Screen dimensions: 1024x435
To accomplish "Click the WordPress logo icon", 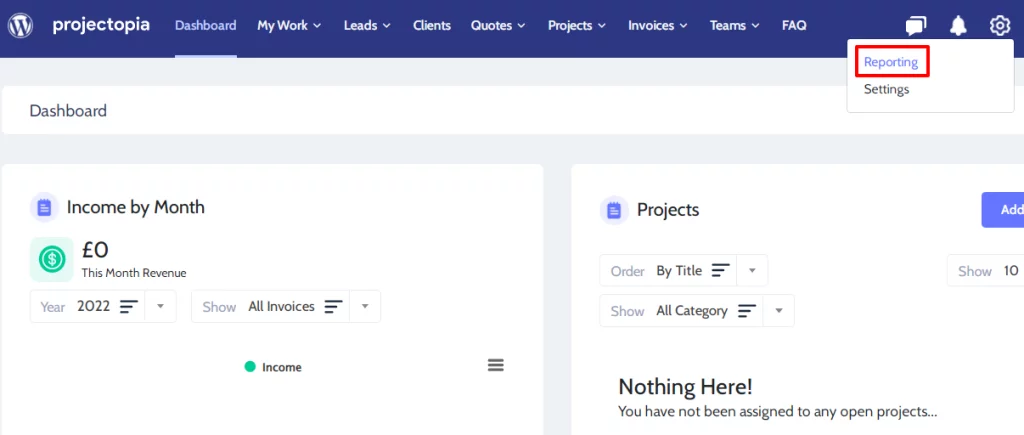I will pyautogui.click(x=20, y=25).
